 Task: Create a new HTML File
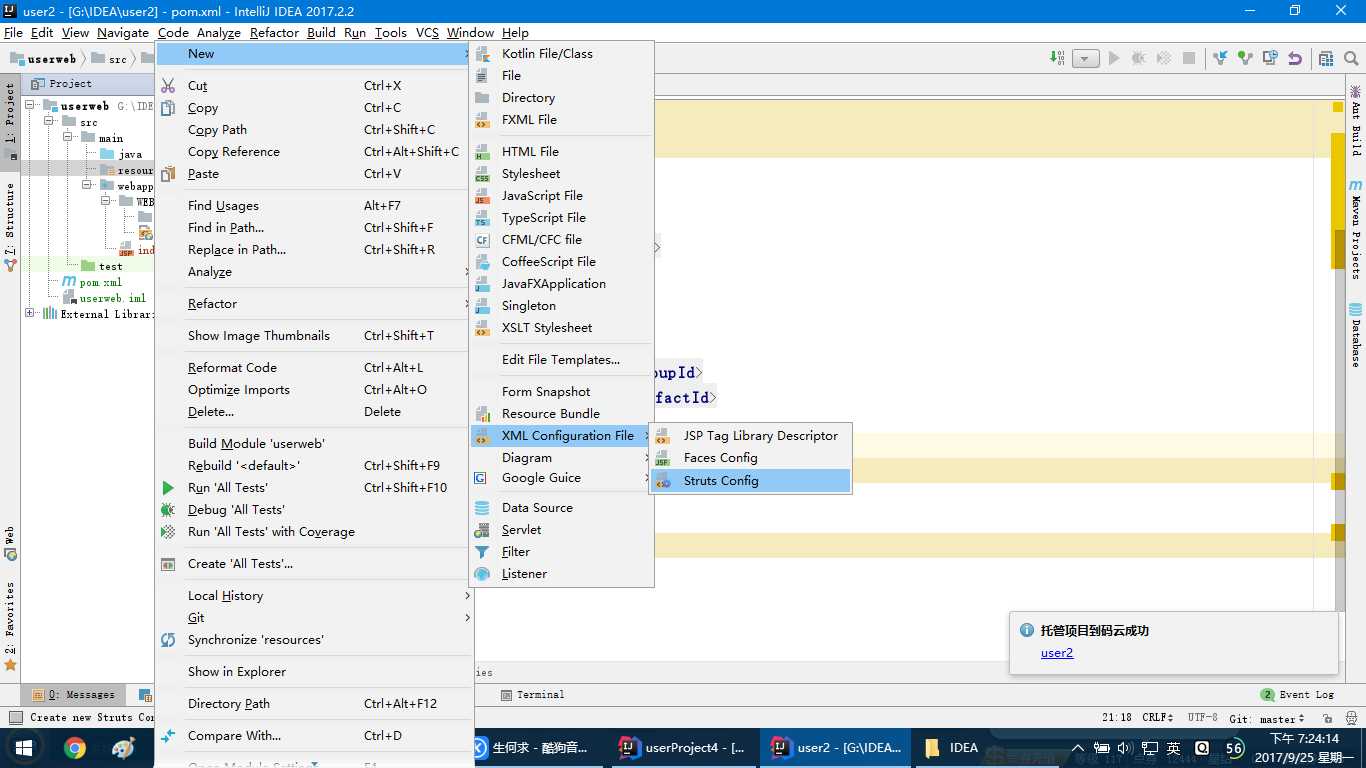[562, 152]
